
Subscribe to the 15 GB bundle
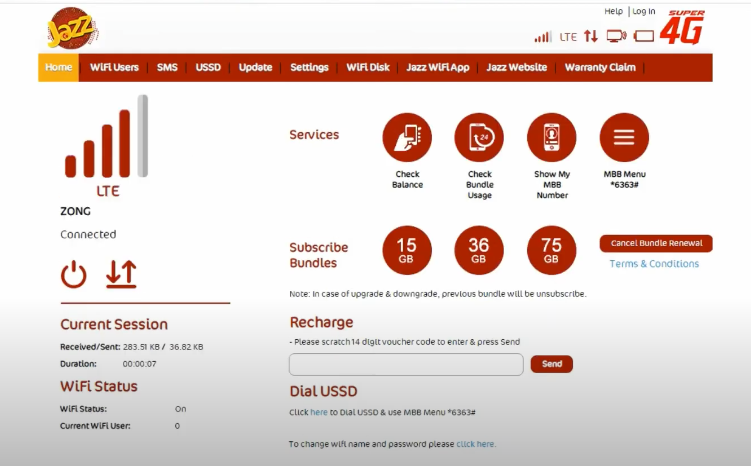click(x=407, y=250)
